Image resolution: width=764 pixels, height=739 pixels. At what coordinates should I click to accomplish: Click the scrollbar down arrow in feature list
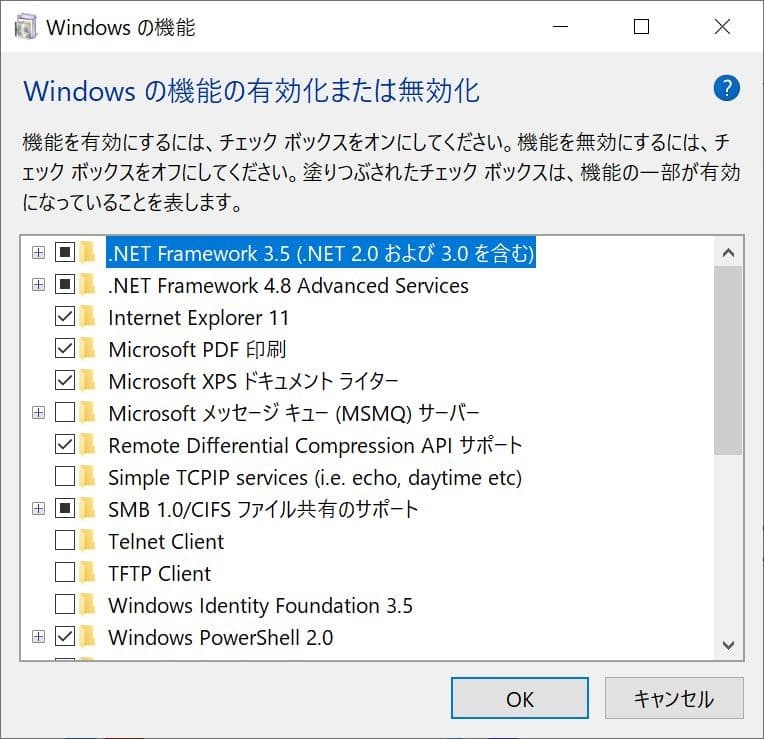click(728, 645)
